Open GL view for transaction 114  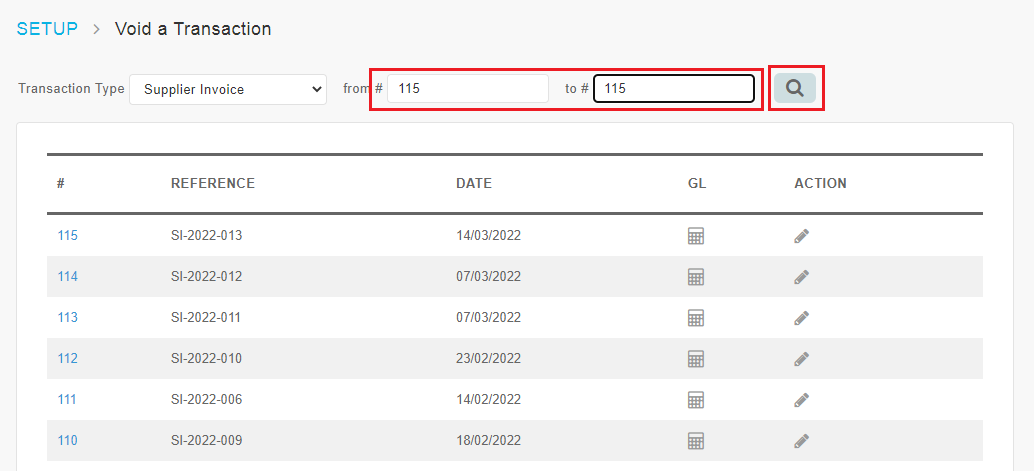point(696,276)
